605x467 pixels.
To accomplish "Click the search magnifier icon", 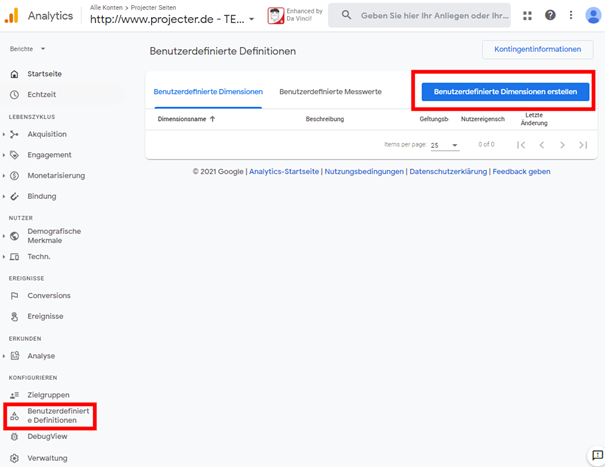I will coord(346,15).
